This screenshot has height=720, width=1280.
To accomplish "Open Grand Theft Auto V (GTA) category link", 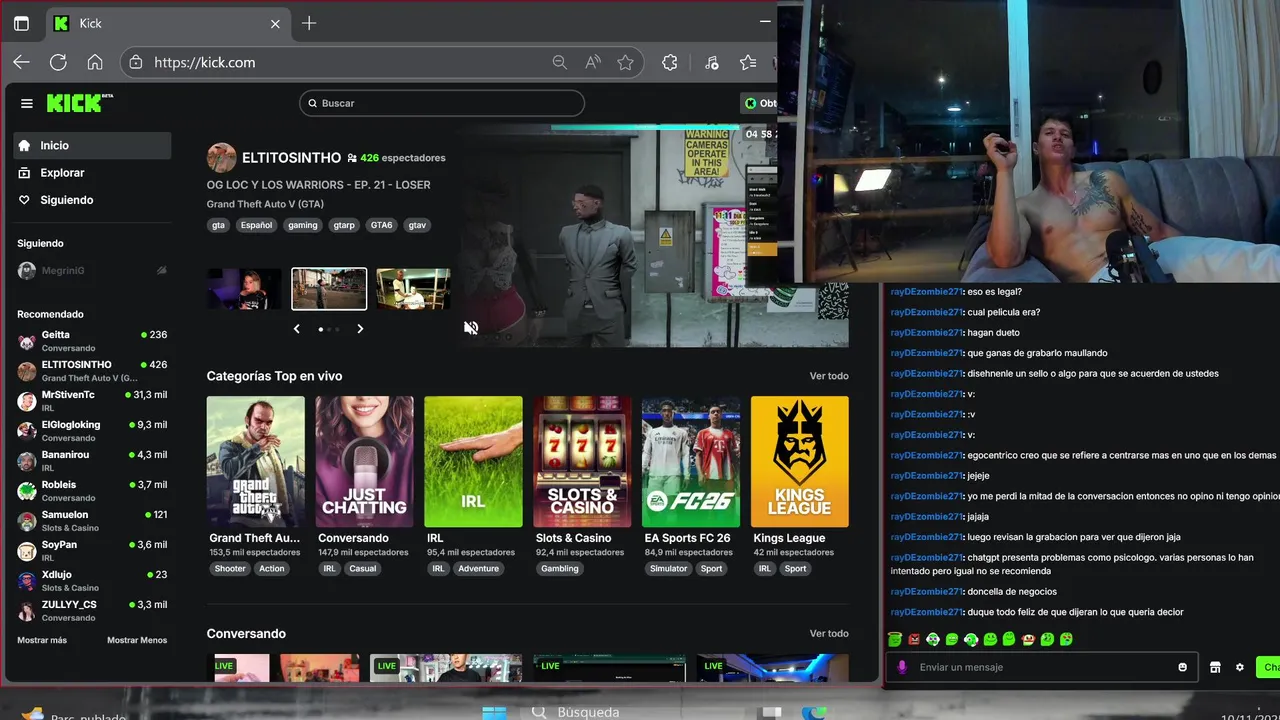I will tap(265, 204).
